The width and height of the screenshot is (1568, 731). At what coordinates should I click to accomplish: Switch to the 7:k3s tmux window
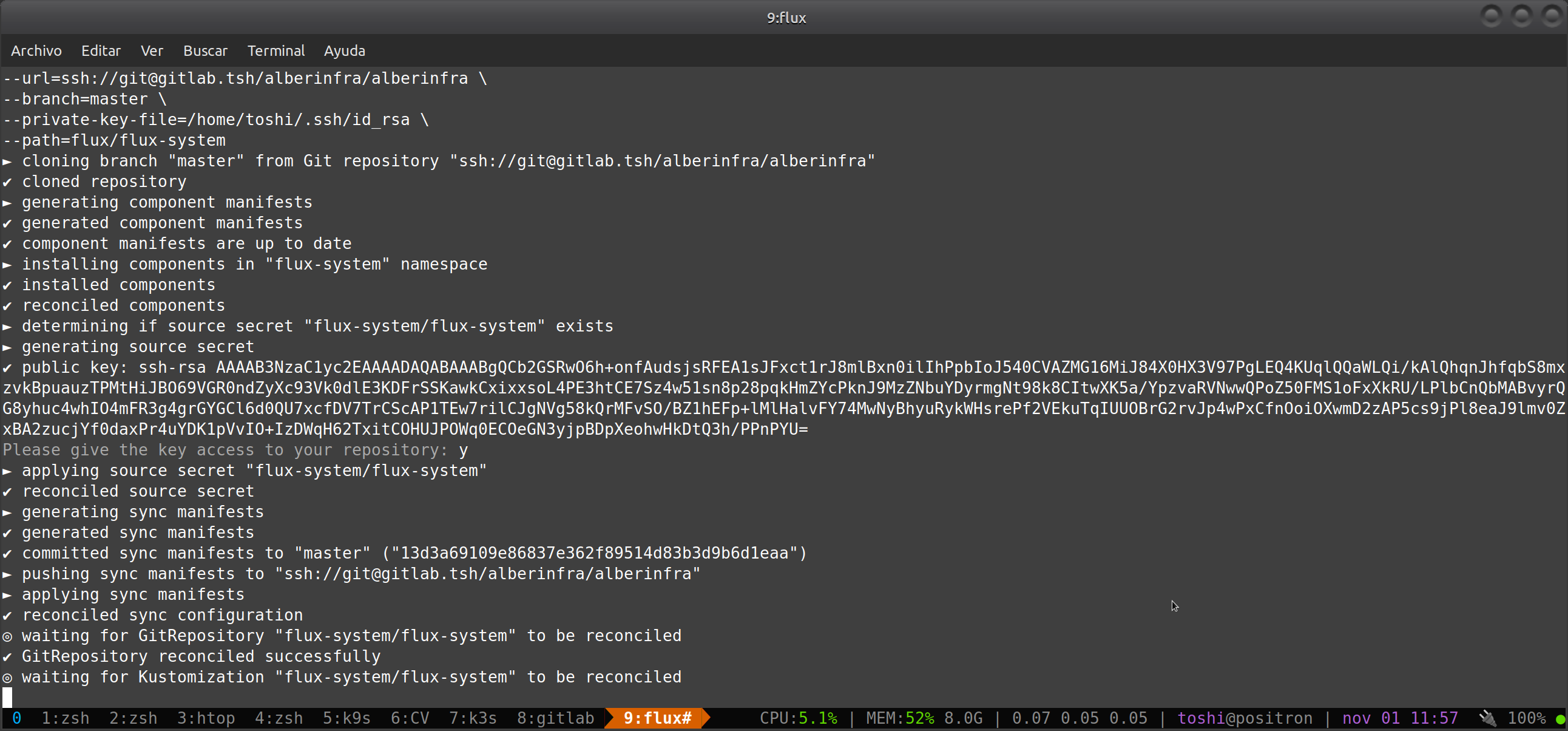coord(473,719)
